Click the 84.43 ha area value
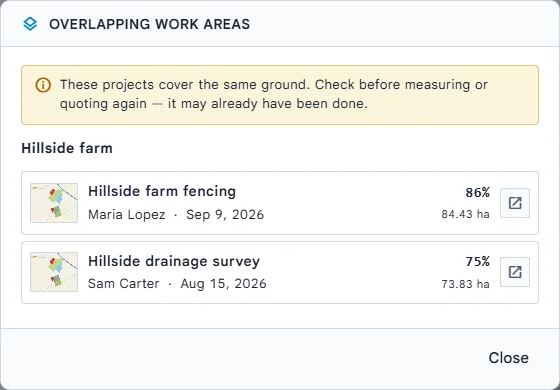Screen dimensions: 560x390 point(465,214)
